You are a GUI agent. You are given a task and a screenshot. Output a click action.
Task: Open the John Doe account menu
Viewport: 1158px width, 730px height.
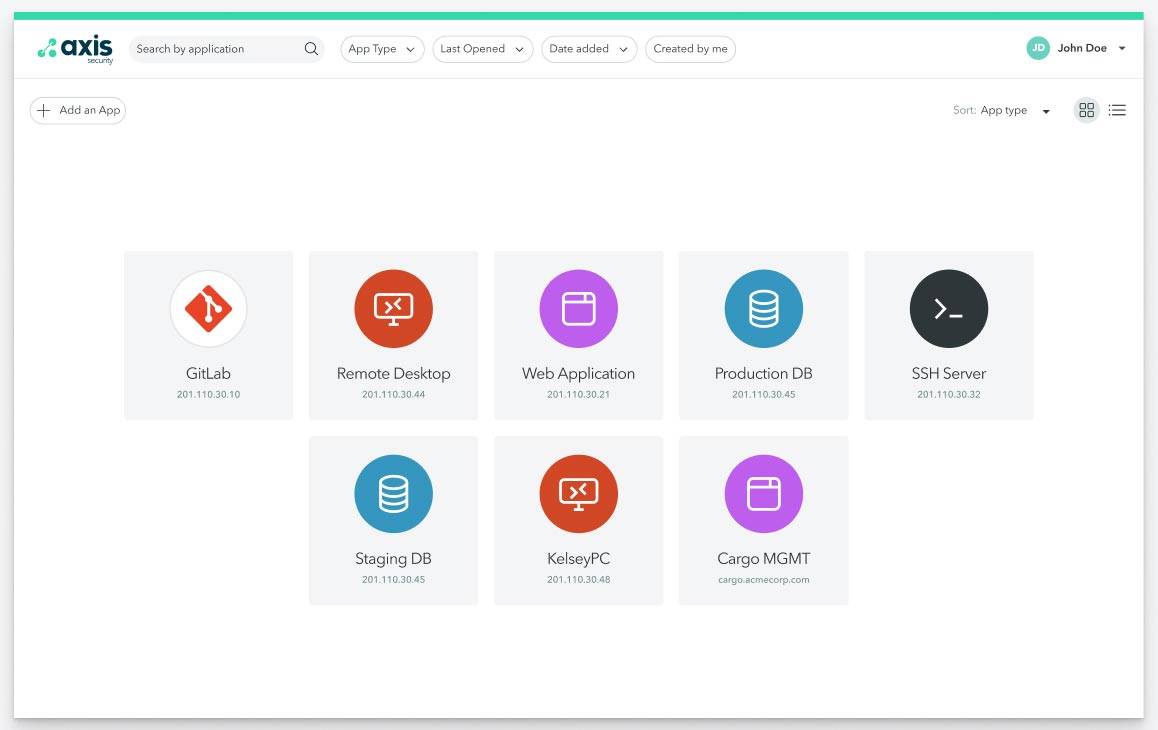pos(1076,48)
